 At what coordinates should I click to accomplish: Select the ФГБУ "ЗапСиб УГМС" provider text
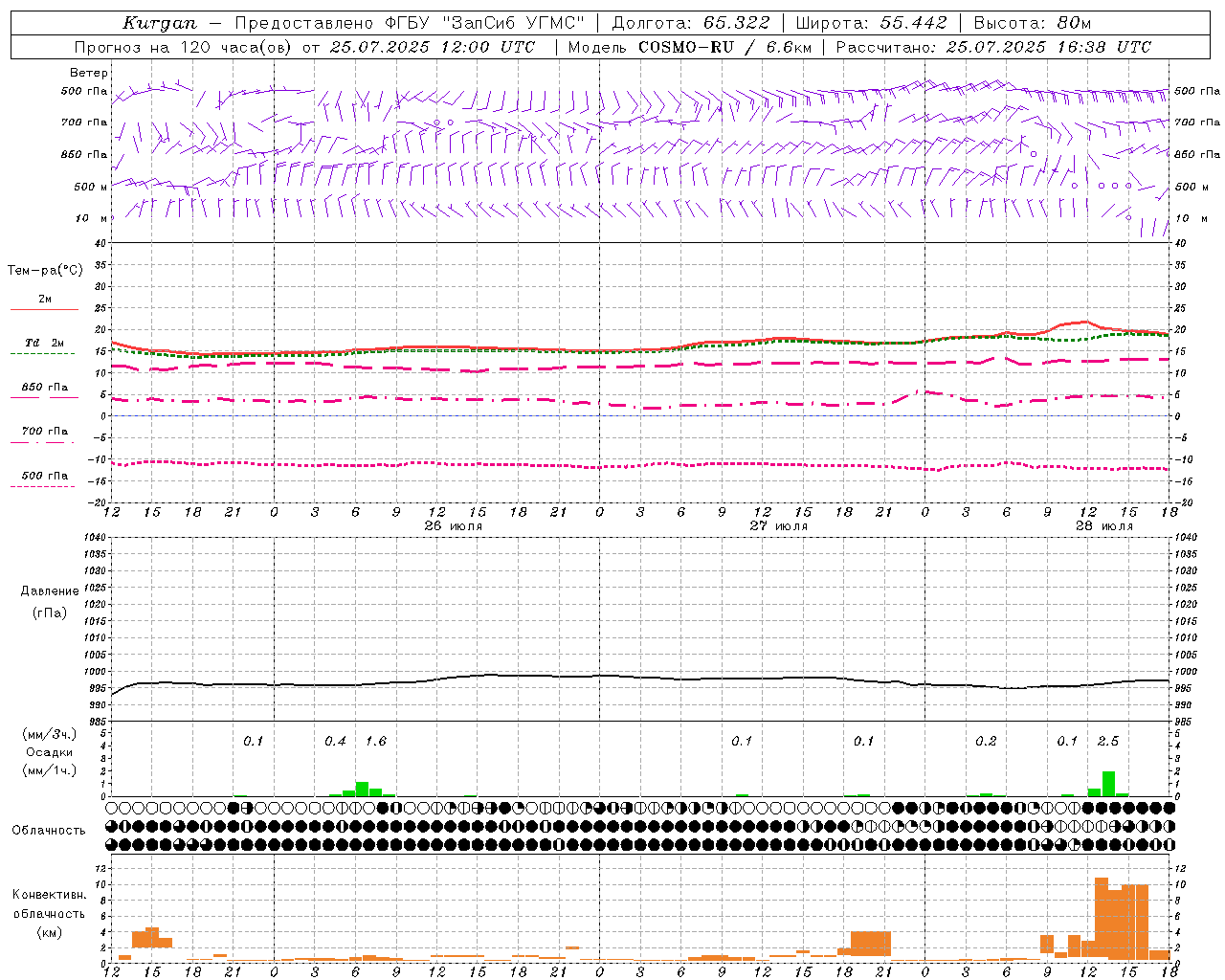[484, 23]
